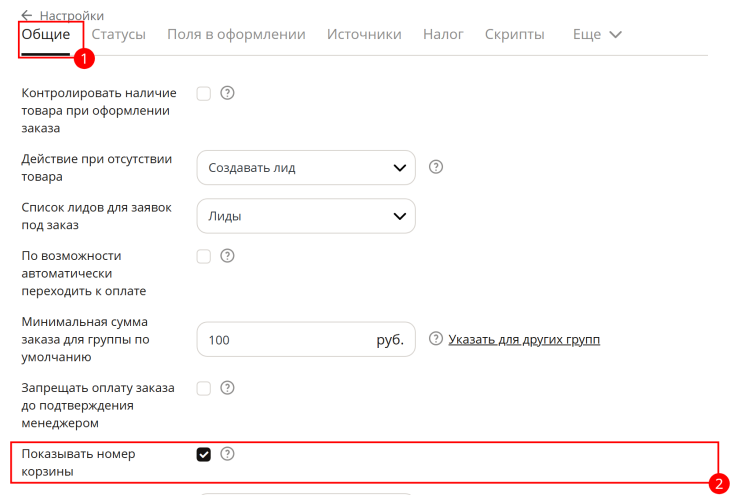
Task: Open the Поля в оформлении tab
Action: pyautogui.click(x=236, y=34)
